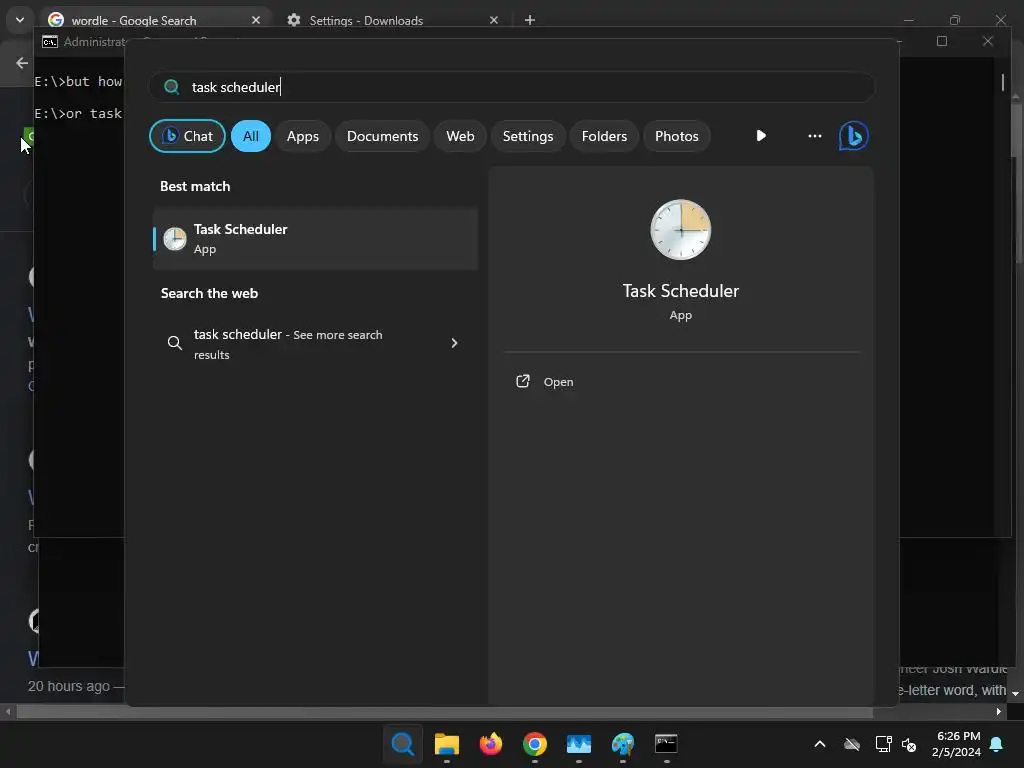Expand web result chevron arrow
Screen dimensions: 1024x768
point(455,343)
